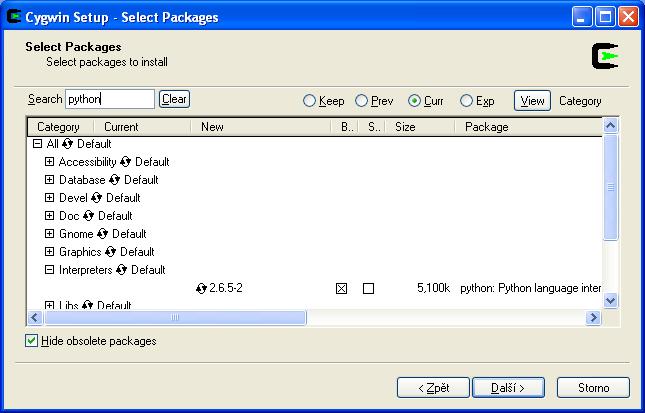Click the horizontal scrollbar thumb
The image size is (645, 413).
click(174, 317)
